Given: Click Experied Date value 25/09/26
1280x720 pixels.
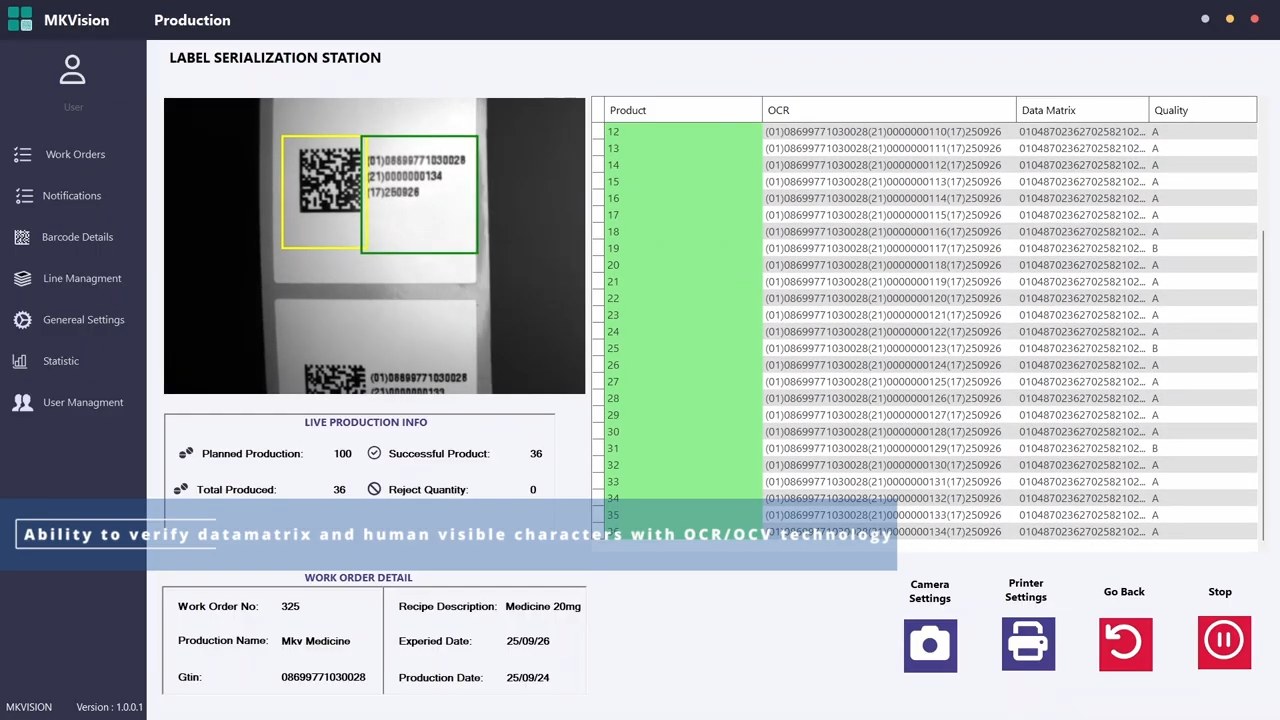Looking at the screenshot, I should tap(527, 641).
